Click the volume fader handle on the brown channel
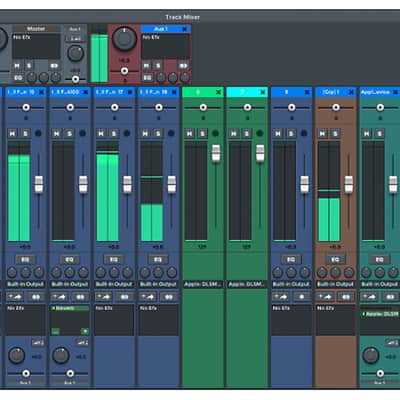Viewport: 400px width, 400px height. pyautogui.click(x=349, y=184)
